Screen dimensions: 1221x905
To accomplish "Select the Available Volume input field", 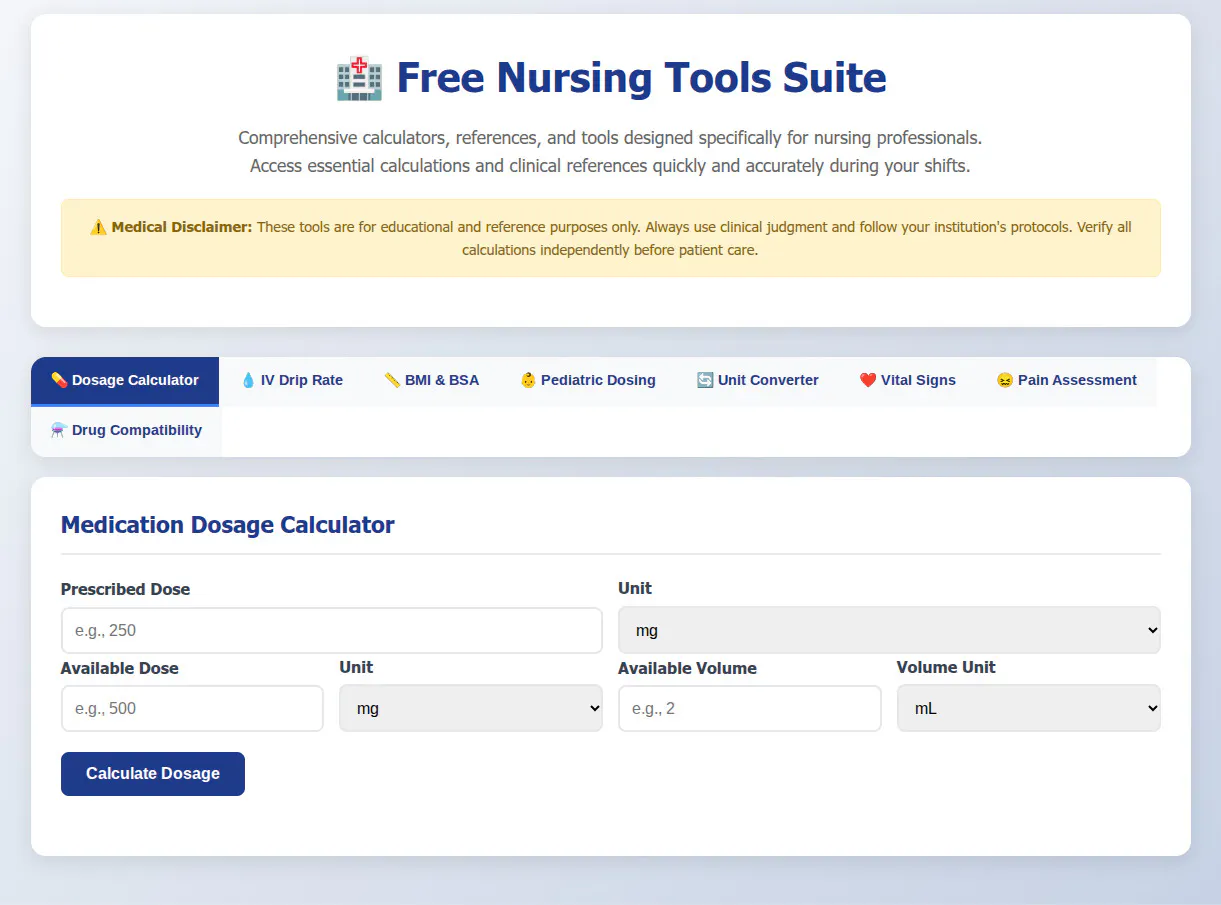I will [x=750, y=708].
